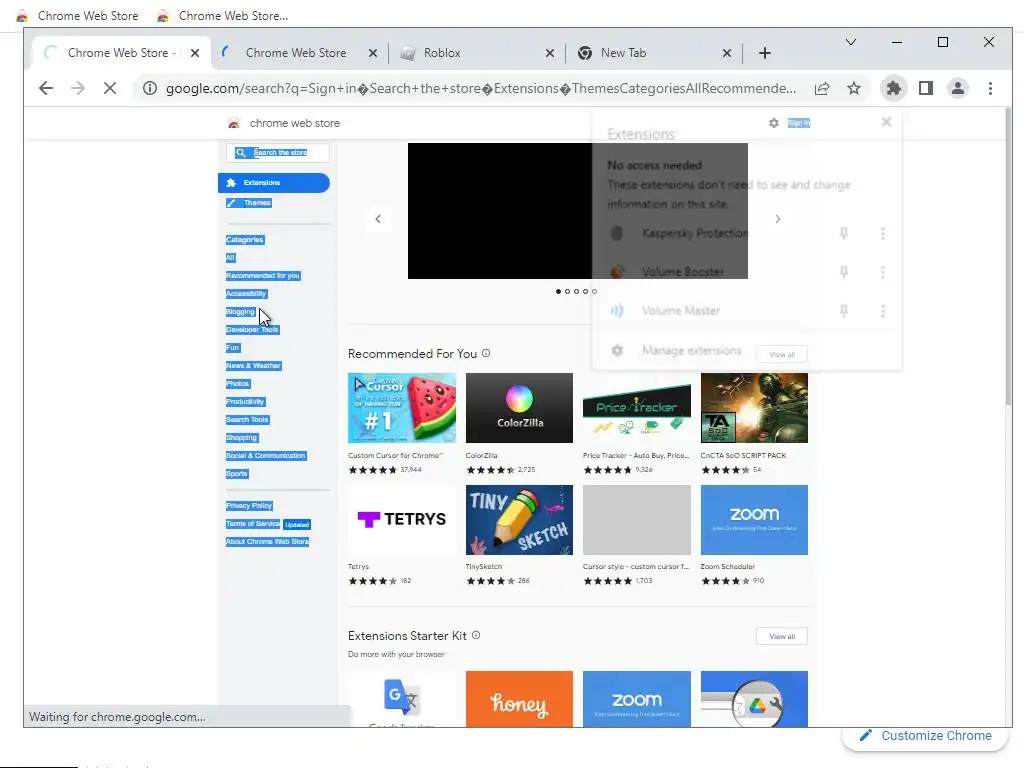Go back using the browser back arrow

tap(46, 88)
